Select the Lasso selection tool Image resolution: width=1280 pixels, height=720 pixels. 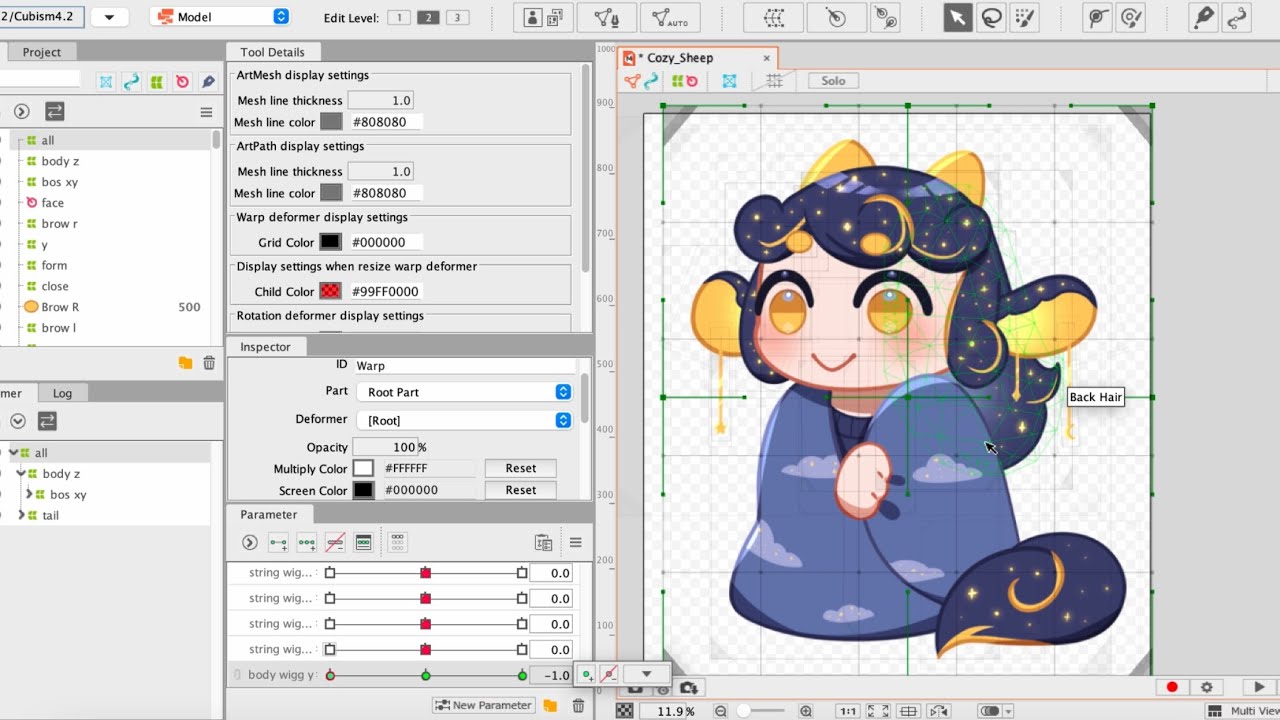[991, 17]
